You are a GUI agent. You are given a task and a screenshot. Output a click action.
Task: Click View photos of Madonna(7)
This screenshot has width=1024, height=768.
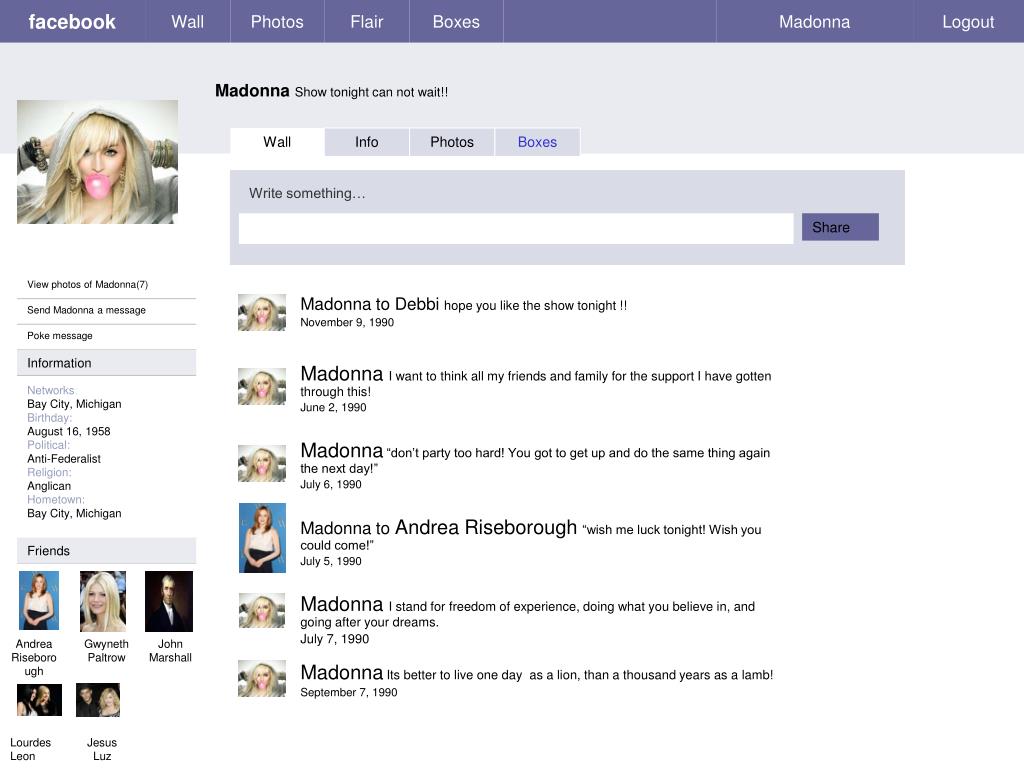click(88, 285)
